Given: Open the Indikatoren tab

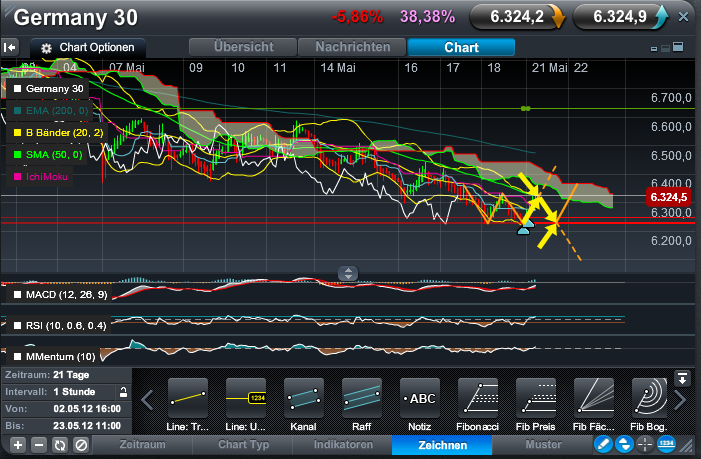Looking at the screenshot, I should [x=343, y=444].
